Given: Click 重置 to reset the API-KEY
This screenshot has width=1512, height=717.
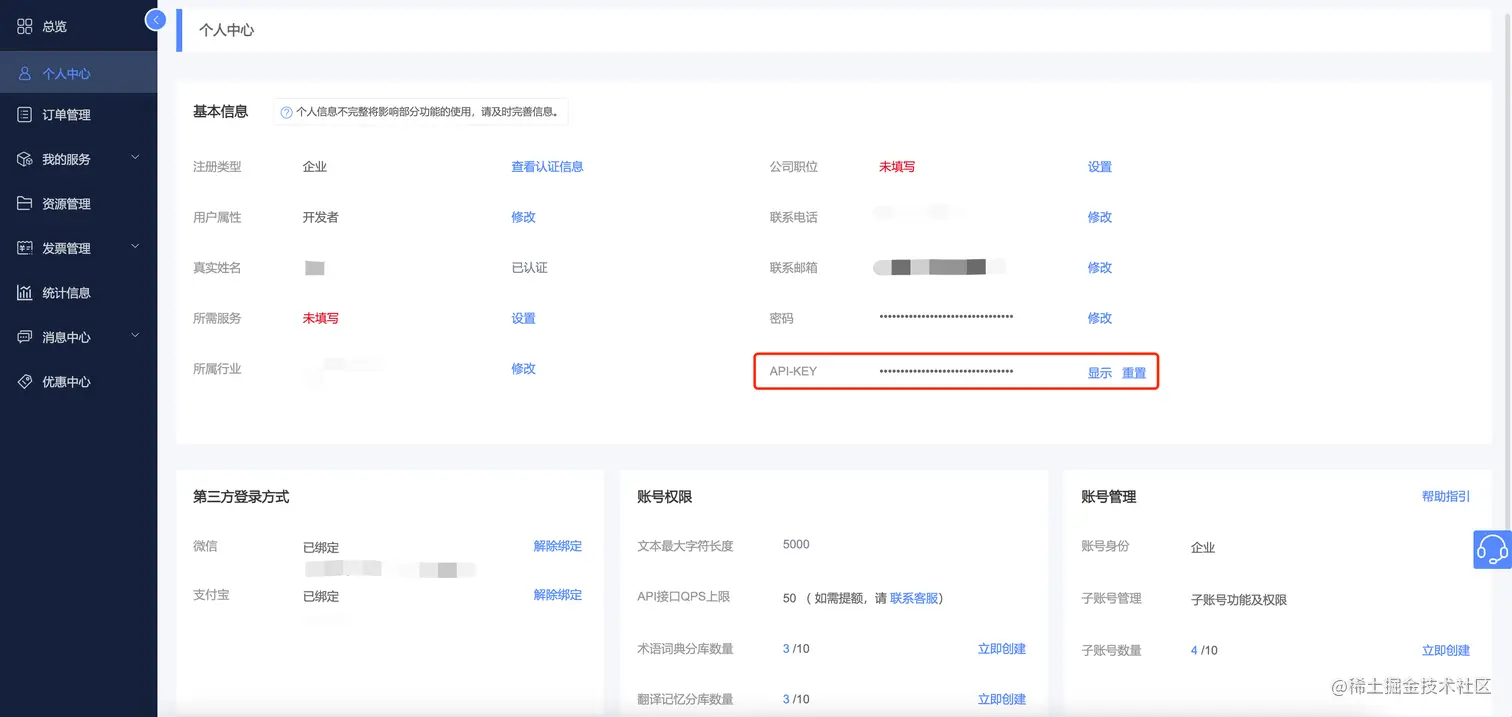Looking at the screenshot, I should point(1134,373).
